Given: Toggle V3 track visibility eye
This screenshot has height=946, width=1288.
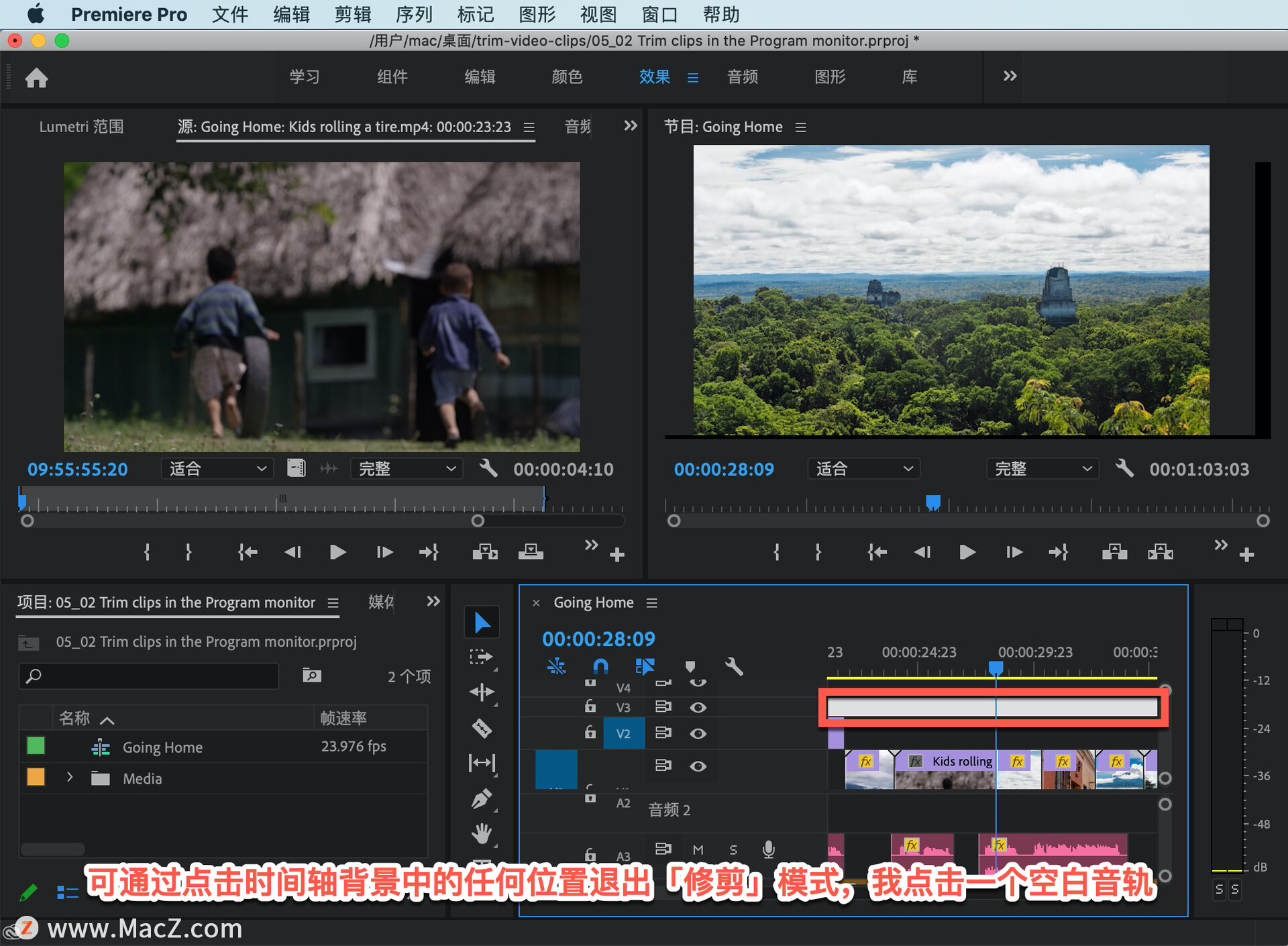Looking at the screenshot, I should [698, 707].
